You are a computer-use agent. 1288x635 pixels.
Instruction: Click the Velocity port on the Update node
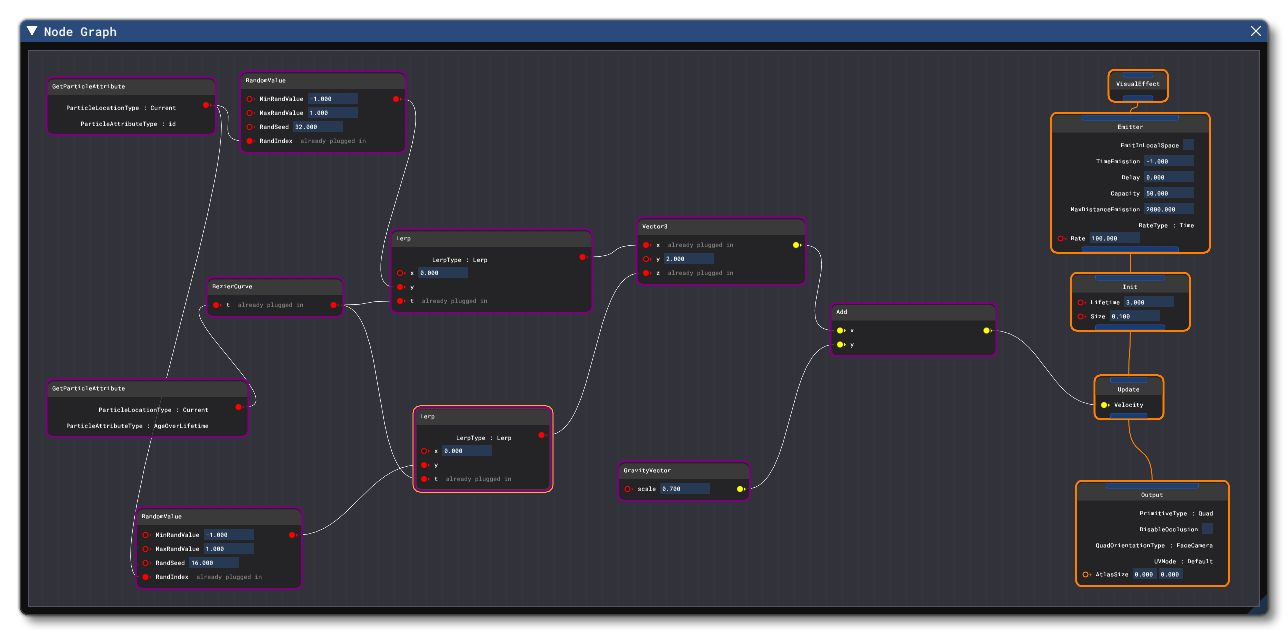(1104, 404)
